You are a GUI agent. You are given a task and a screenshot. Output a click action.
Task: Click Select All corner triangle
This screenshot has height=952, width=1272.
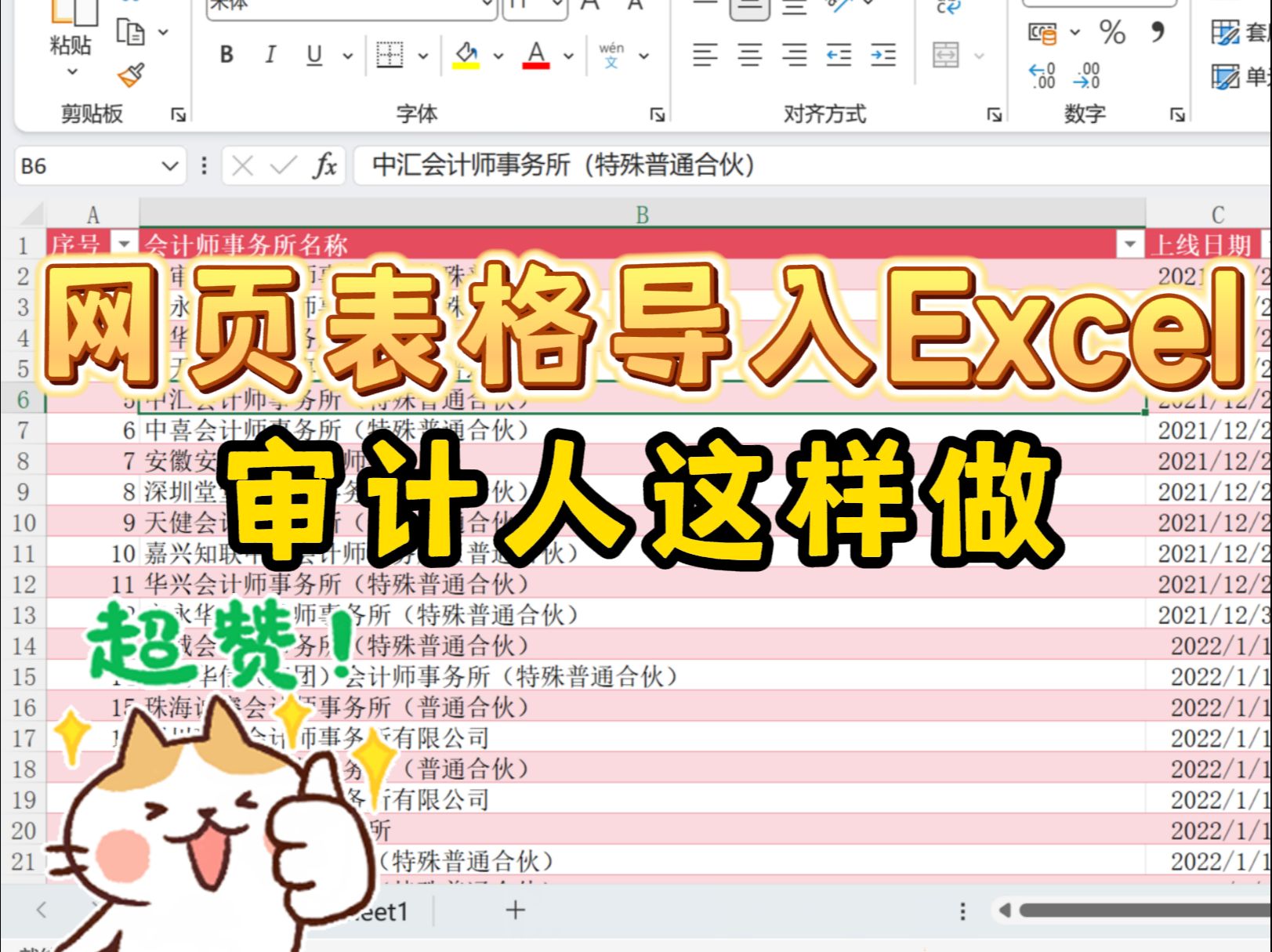pyautogui.click(x=31, y=214)
